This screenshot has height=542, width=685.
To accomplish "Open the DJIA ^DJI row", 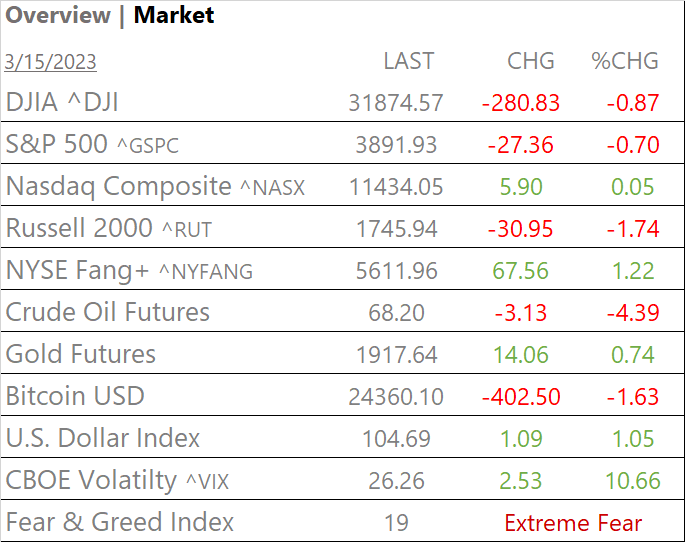I will click(69, 102).
